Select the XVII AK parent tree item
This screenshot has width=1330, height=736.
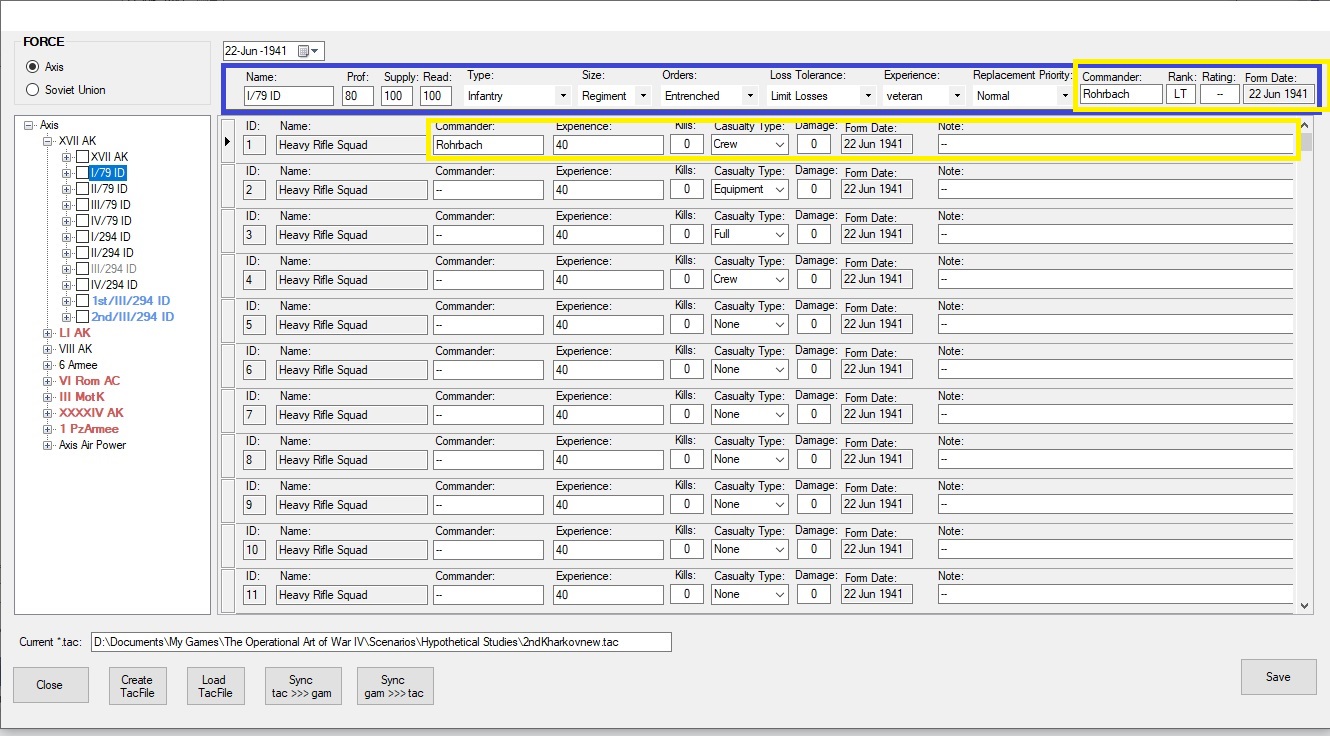click(77, 141)
